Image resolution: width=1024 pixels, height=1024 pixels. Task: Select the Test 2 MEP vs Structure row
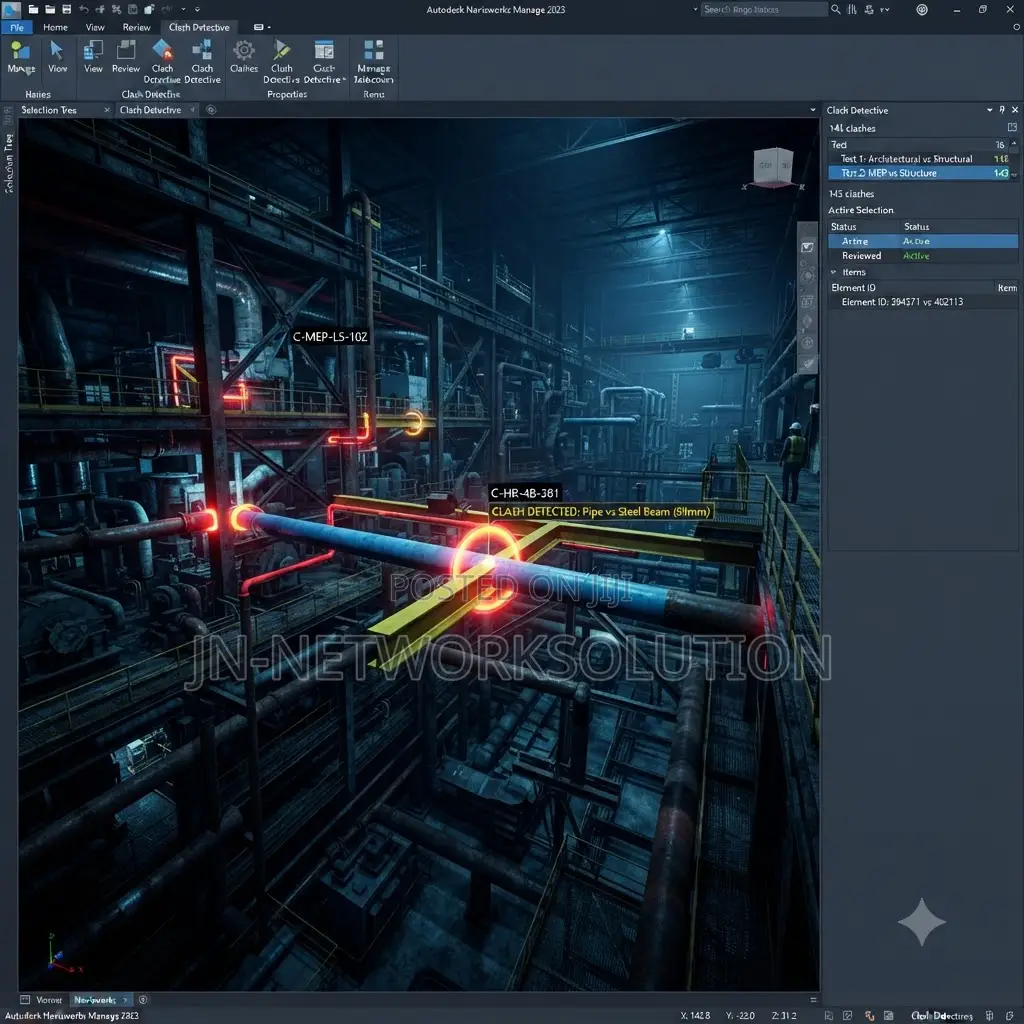pos(920,173)
